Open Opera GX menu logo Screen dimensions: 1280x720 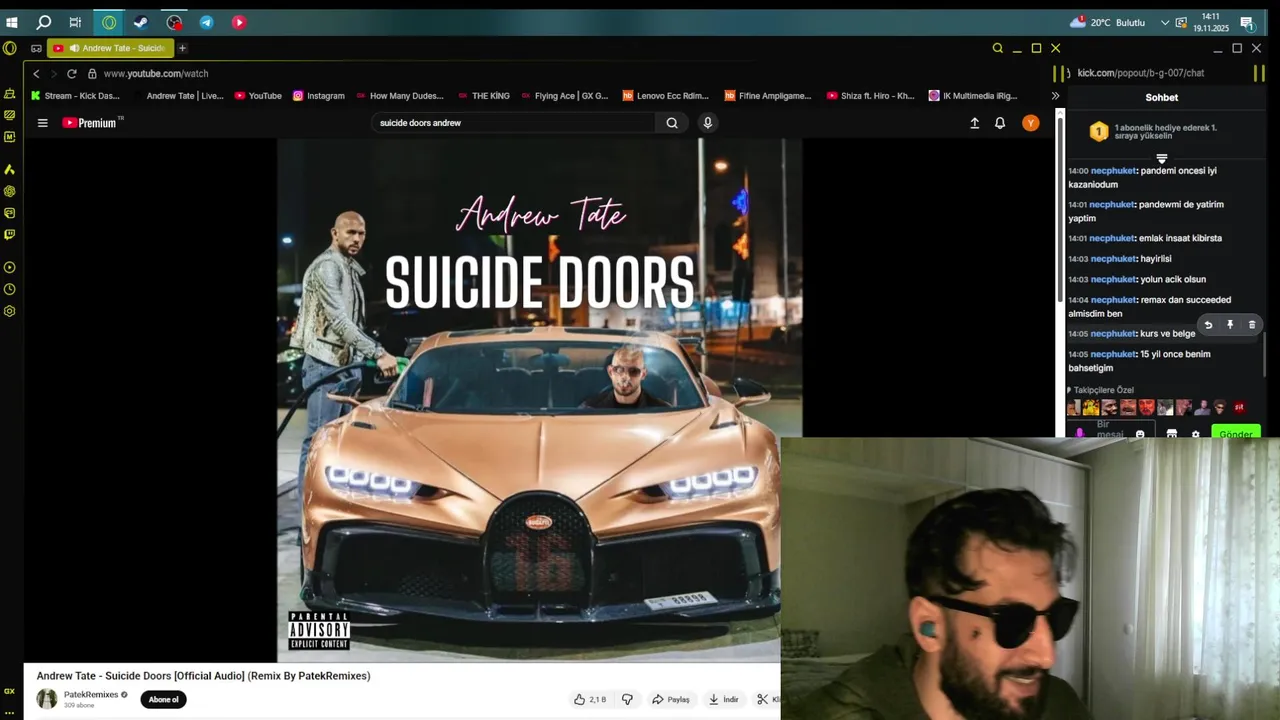(9, 48)
